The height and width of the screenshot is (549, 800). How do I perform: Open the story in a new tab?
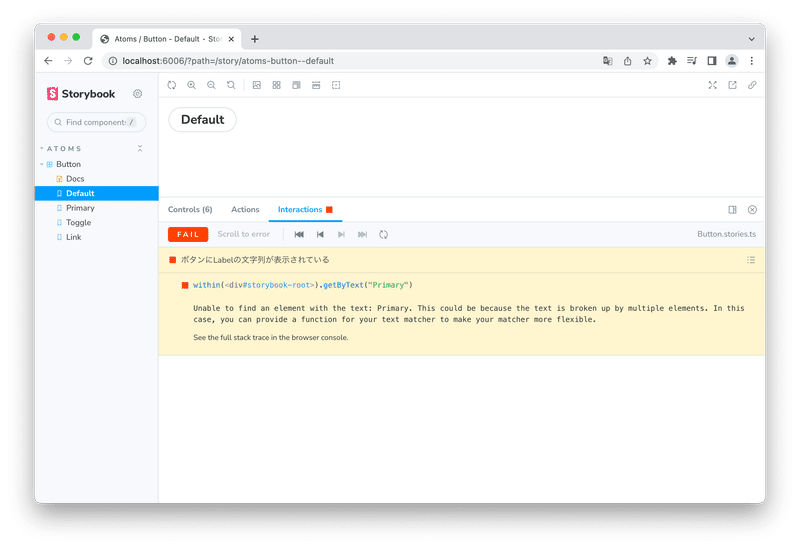[x=733, y=85]
